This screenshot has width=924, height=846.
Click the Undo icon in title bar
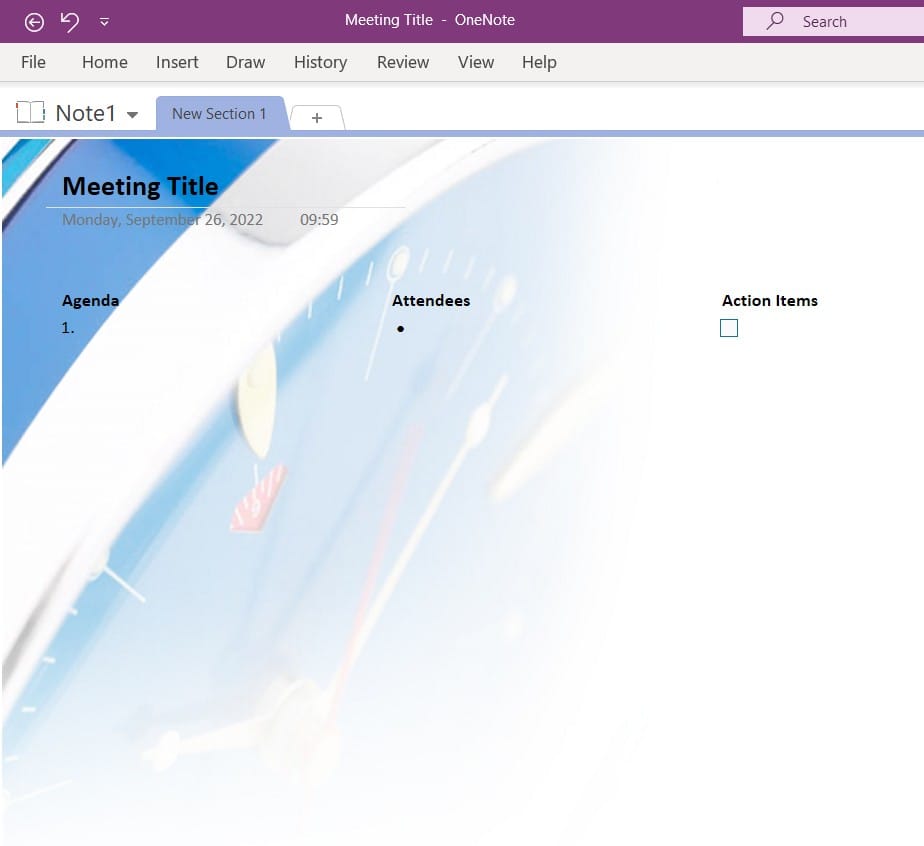pos(69,21)
